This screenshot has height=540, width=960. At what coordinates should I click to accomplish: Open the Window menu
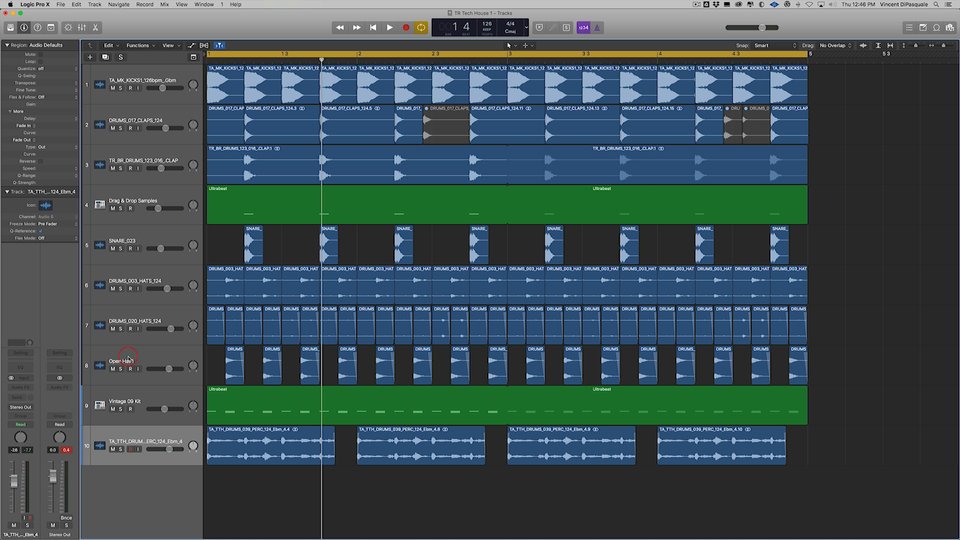click(204, 4)
